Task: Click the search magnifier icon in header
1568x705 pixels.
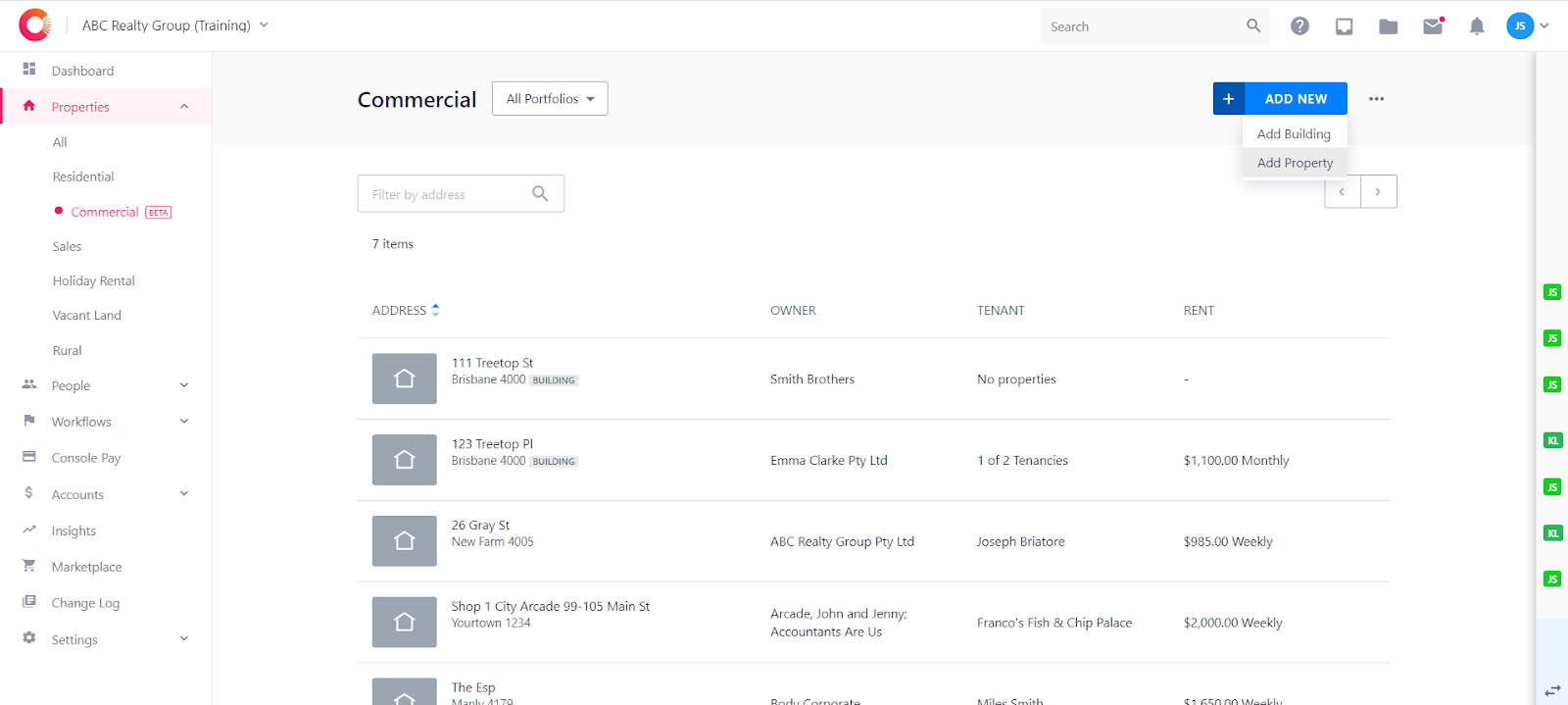Action: [x=1253, y=25]
